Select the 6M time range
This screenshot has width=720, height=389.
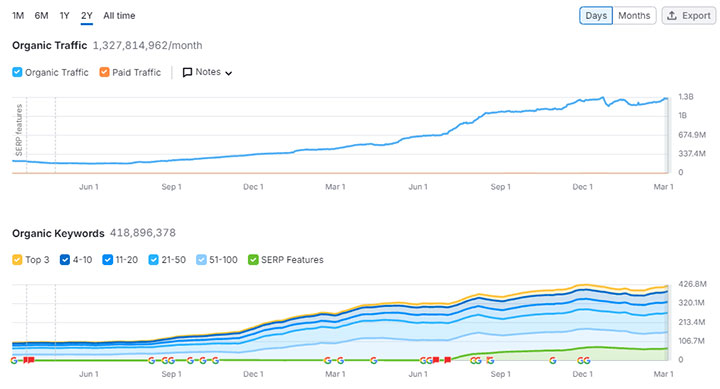[x=41, y=16]
